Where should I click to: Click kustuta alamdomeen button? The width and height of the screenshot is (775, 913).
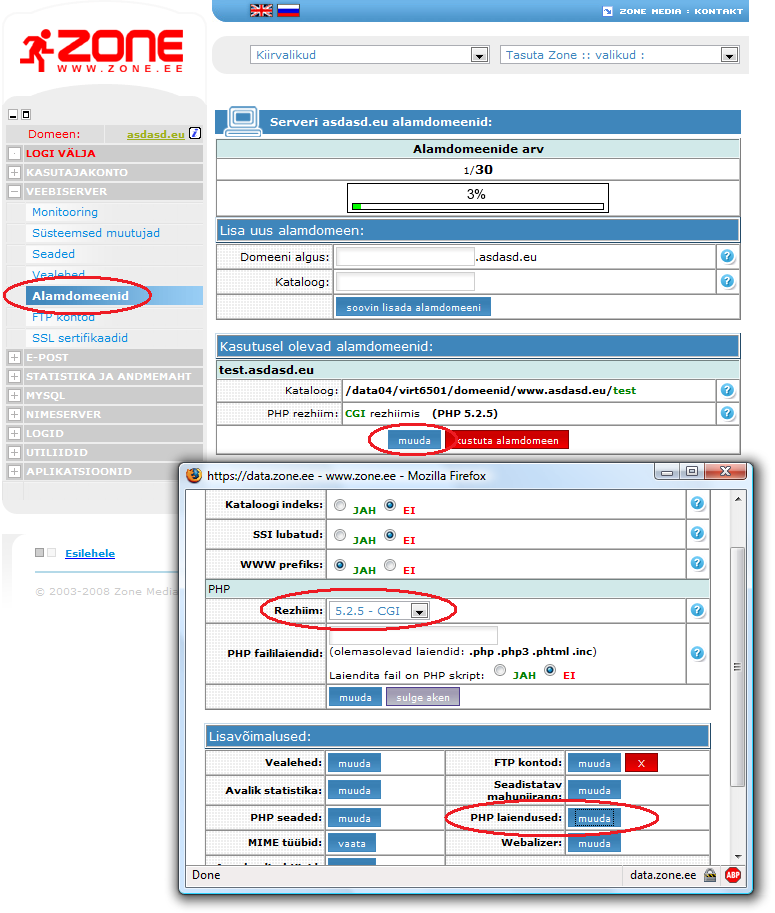coord(507,440)
